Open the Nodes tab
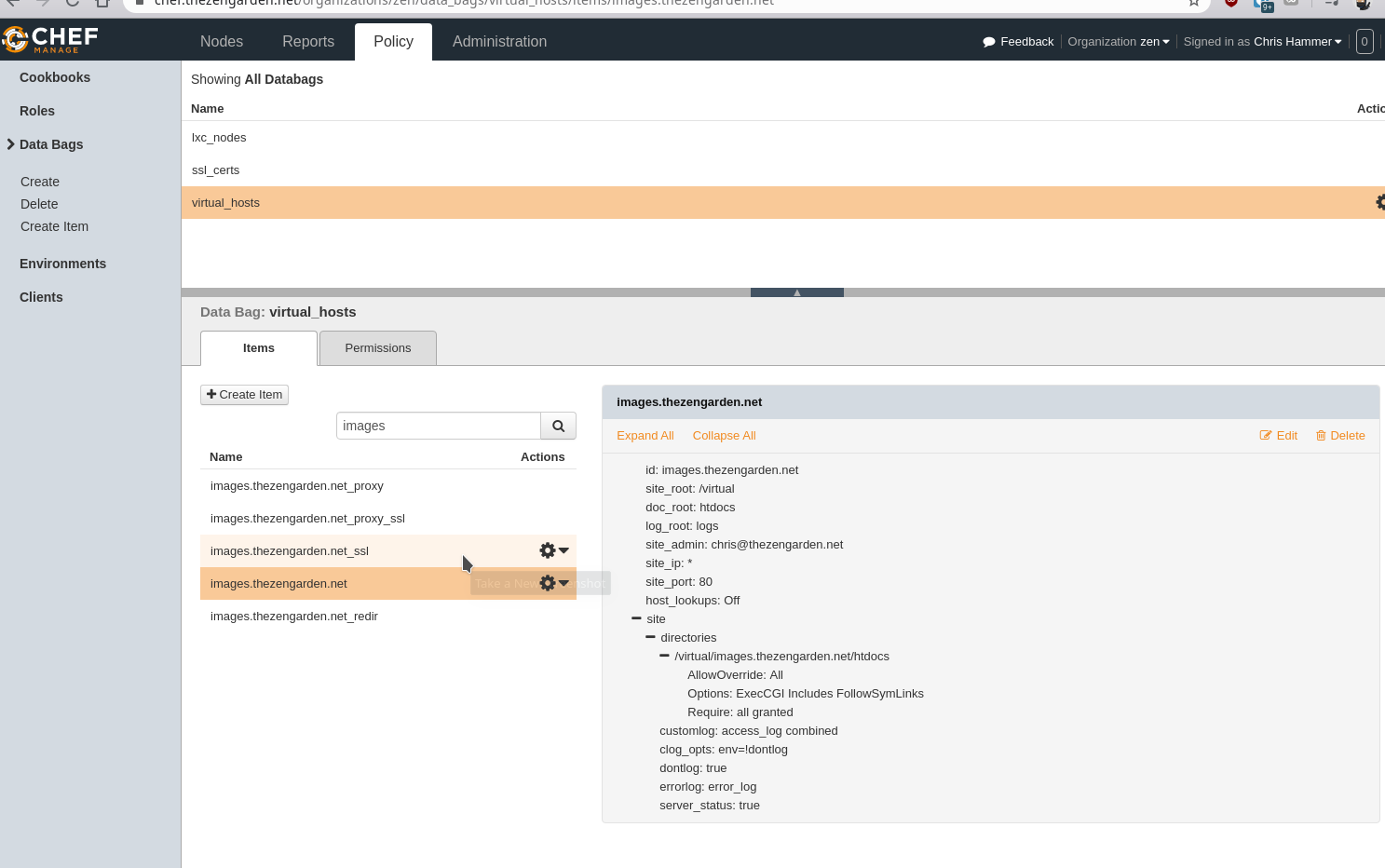The height and width of the screenshot is (868, 1385). pos(222,42)
